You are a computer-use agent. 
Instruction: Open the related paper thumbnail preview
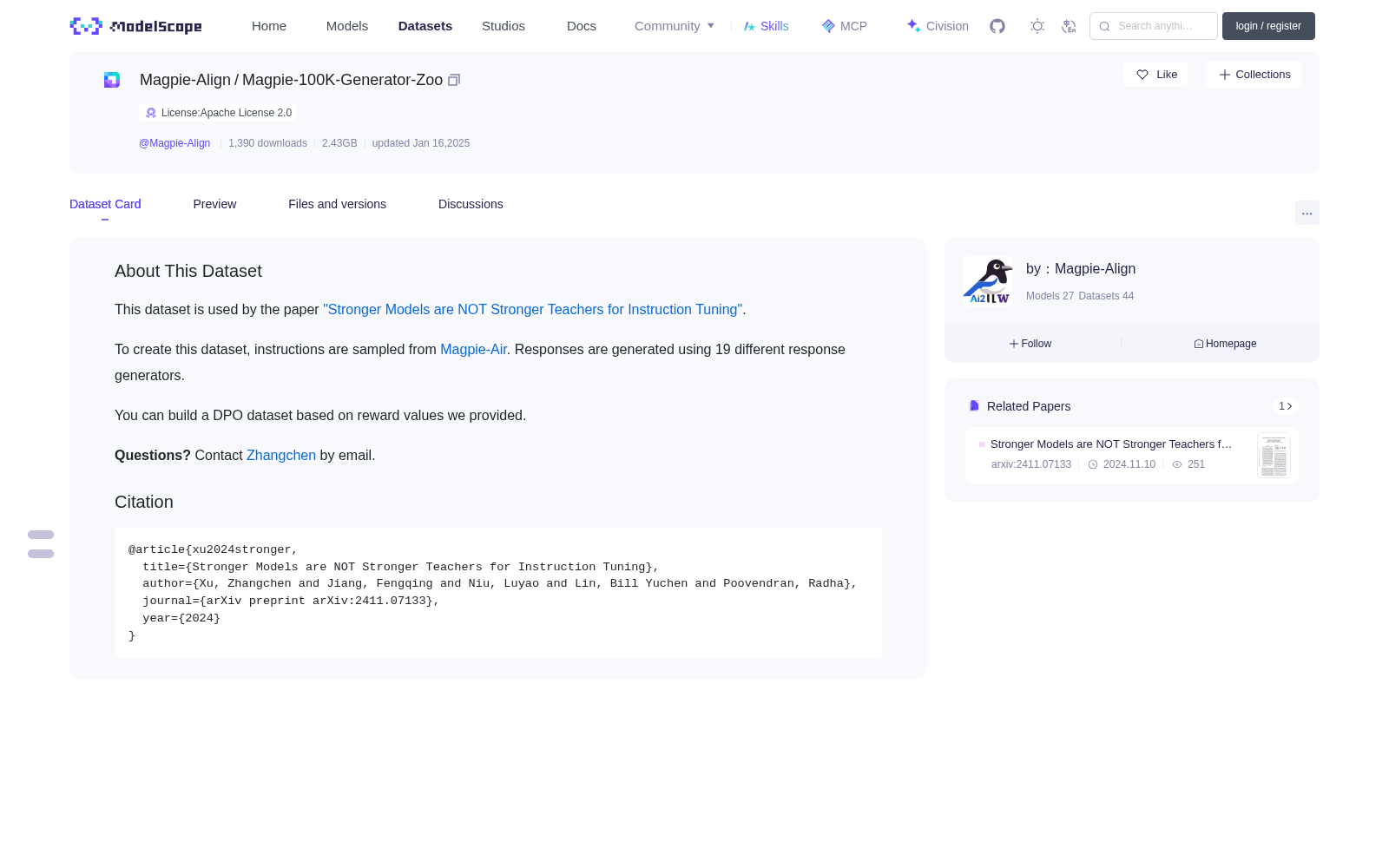click(1274, 455)
